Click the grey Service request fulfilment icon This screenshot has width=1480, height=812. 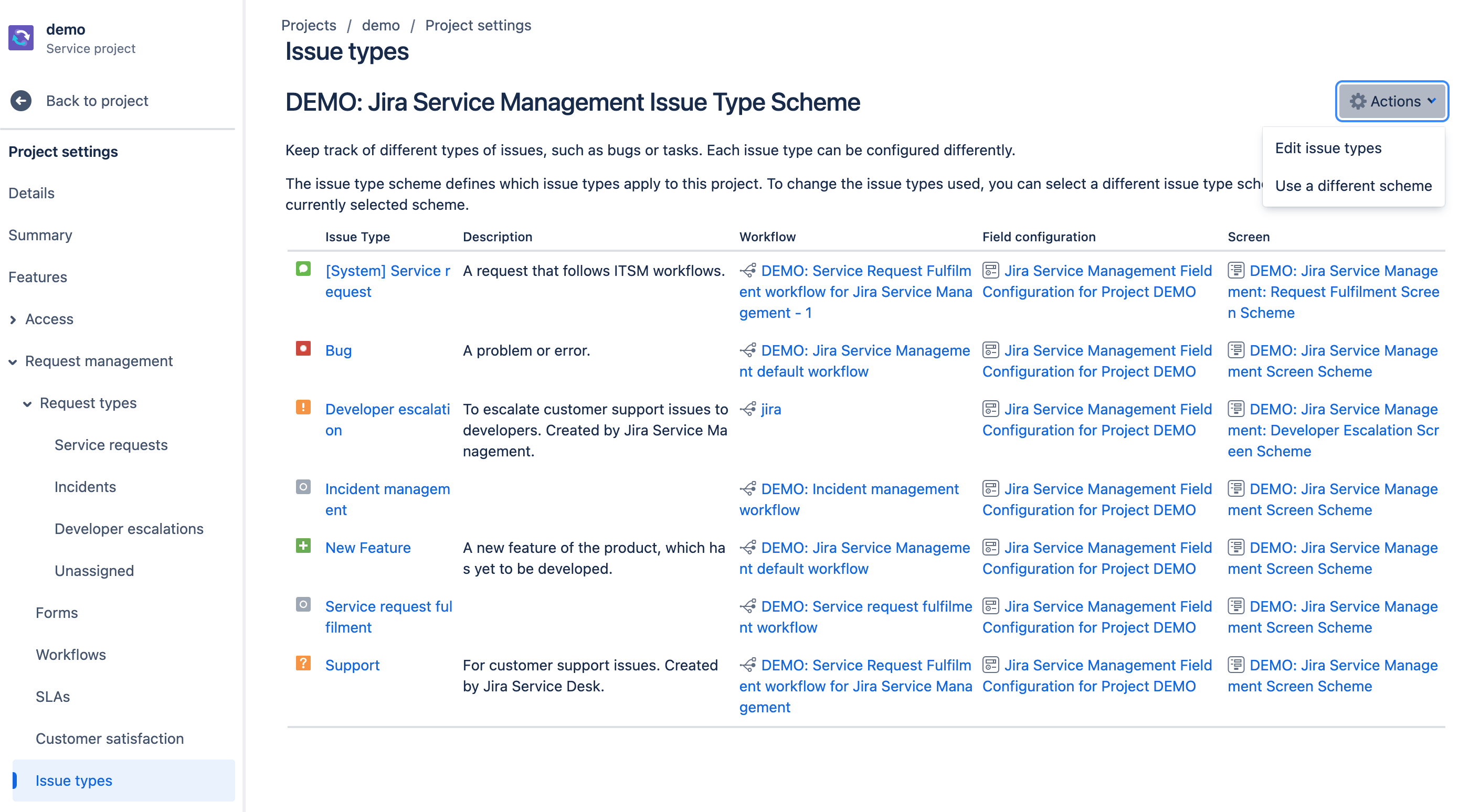click(303, 604)
